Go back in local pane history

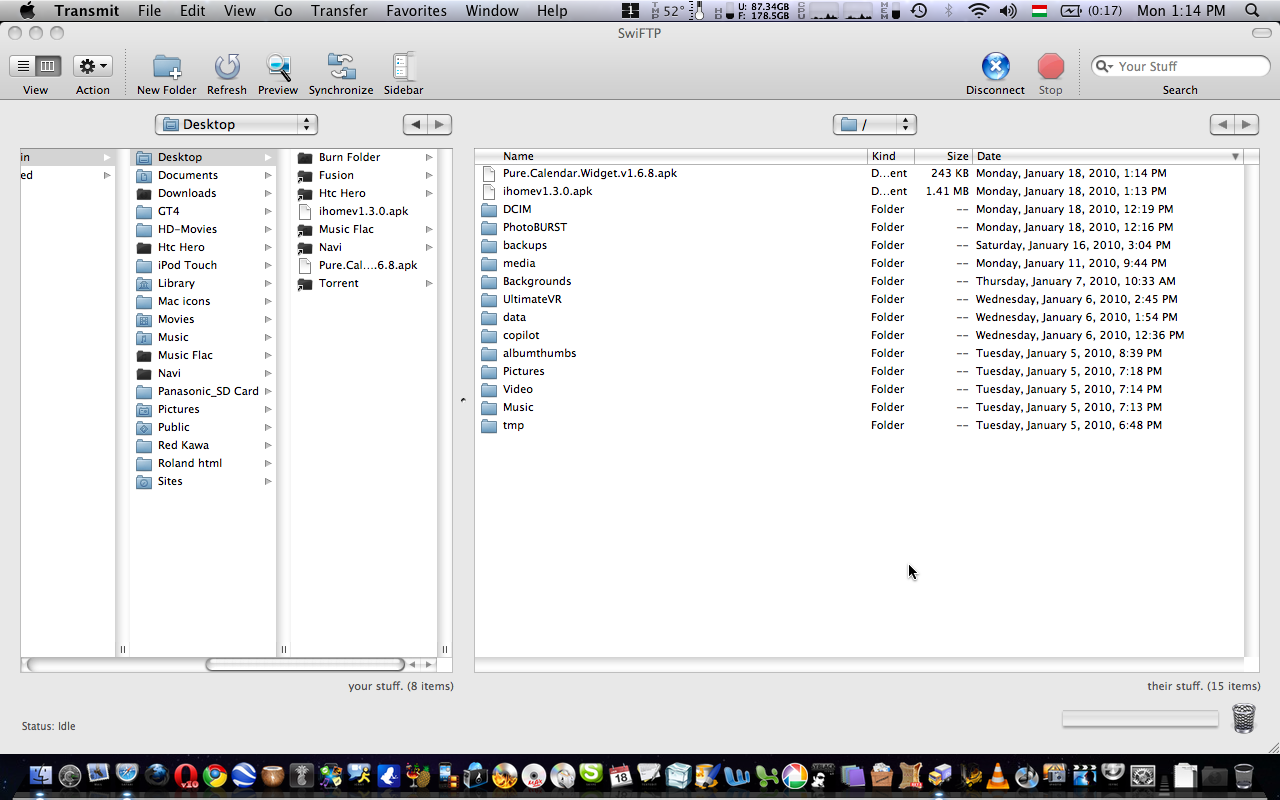(x=415, y=124)
